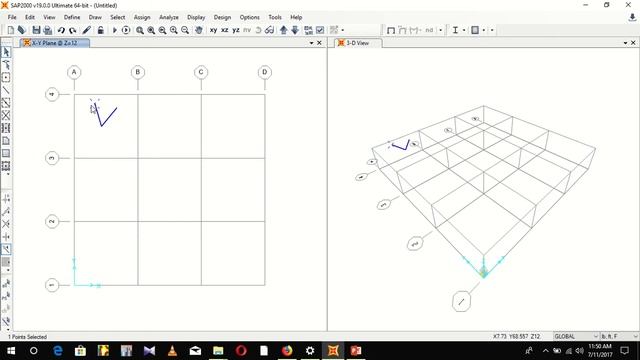Click grid bubble A in plan view
This screenshot has height=360, width=640.
pyautogui.click(x=74, y=72)
